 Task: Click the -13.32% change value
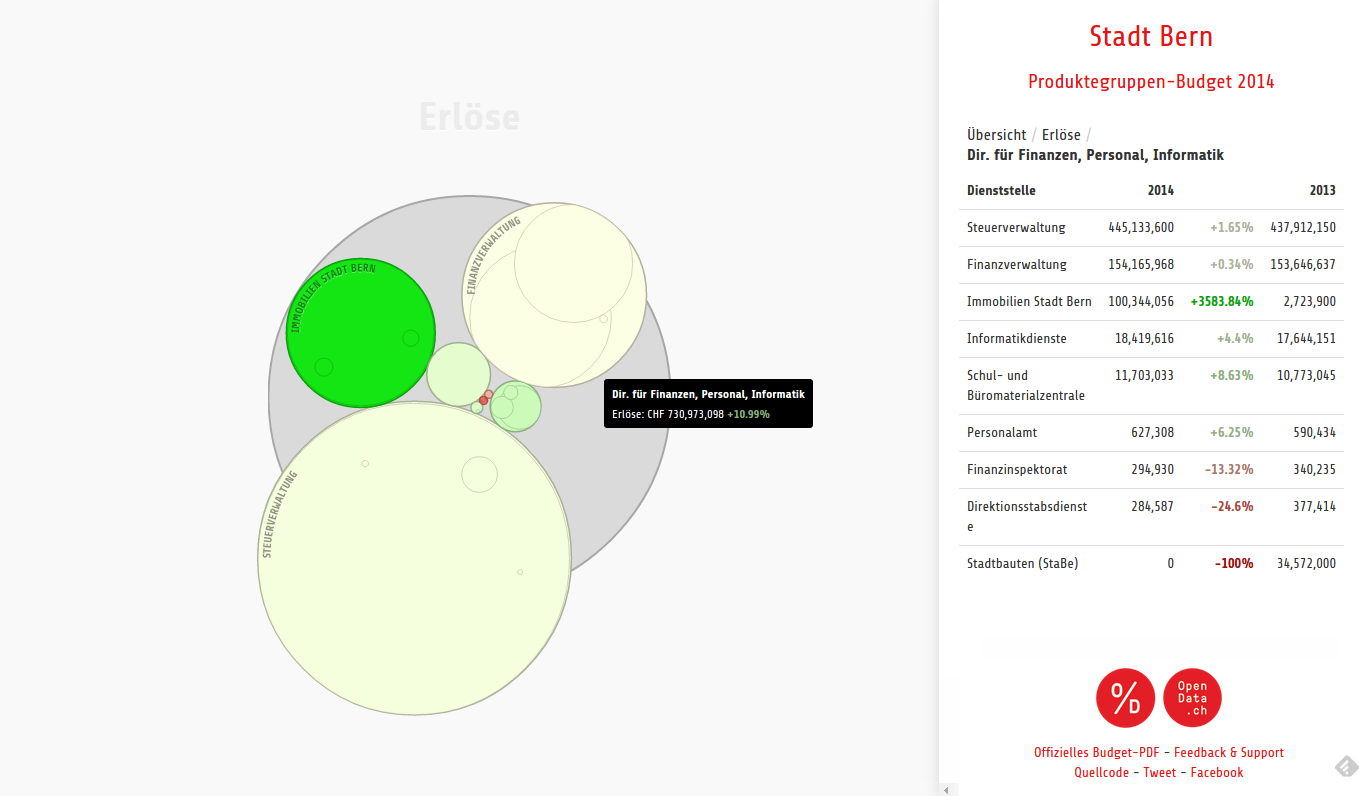1229,469
